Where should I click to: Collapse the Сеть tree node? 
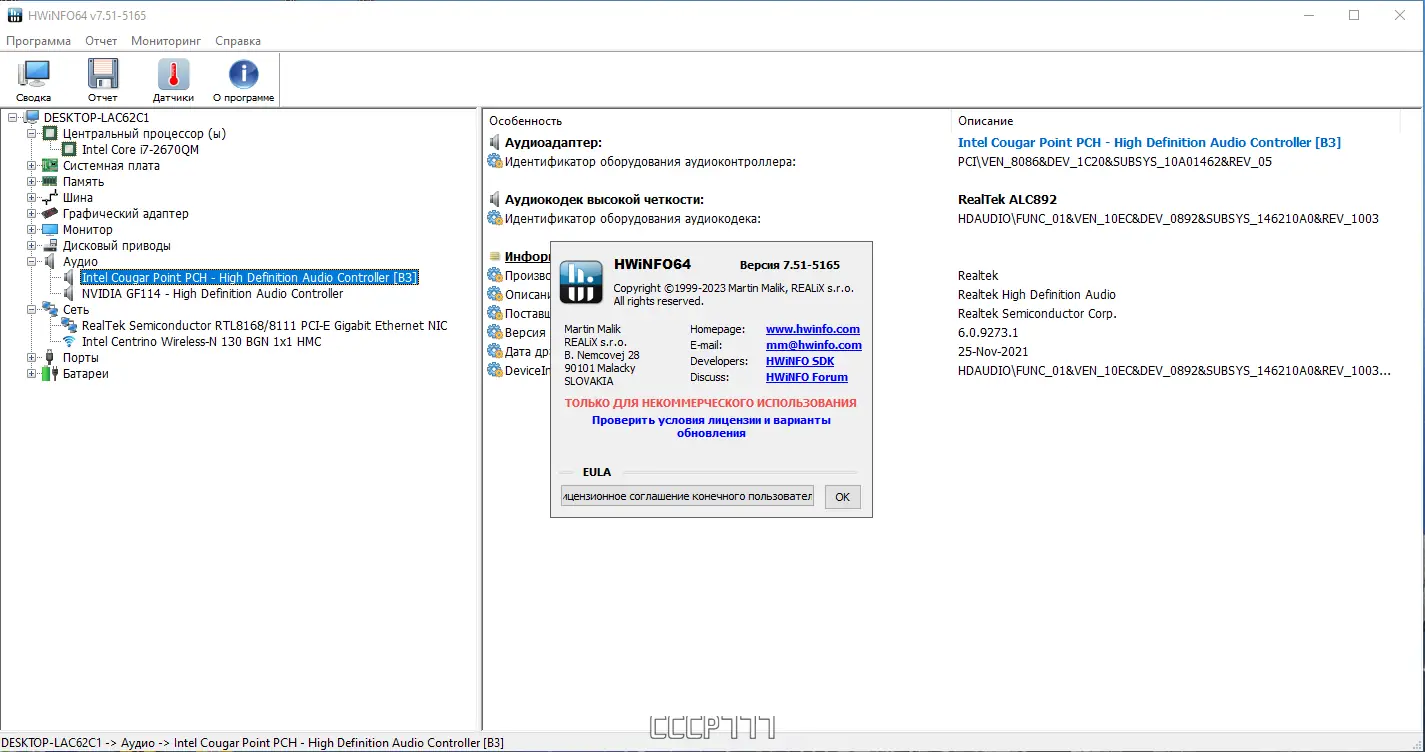(x=32, y=310)
